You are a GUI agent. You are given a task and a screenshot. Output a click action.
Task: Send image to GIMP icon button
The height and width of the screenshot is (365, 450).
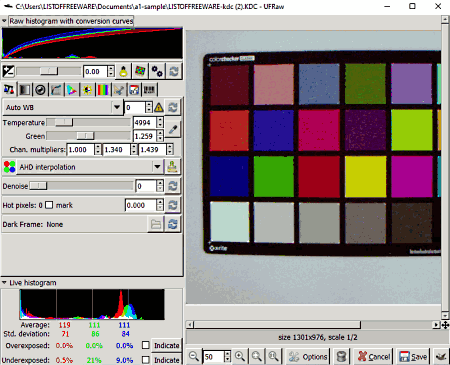click(x=441, y=357)
